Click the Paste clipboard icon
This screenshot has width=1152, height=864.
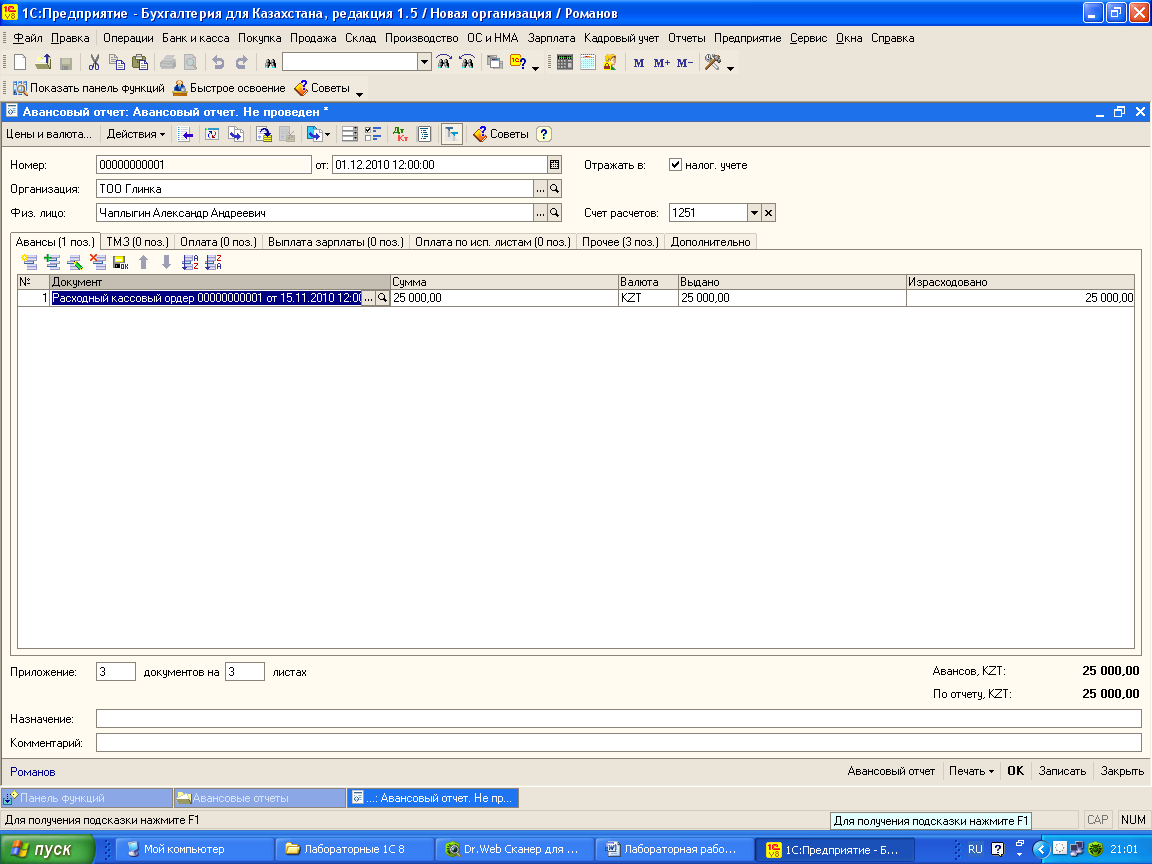tap(140, 63)
